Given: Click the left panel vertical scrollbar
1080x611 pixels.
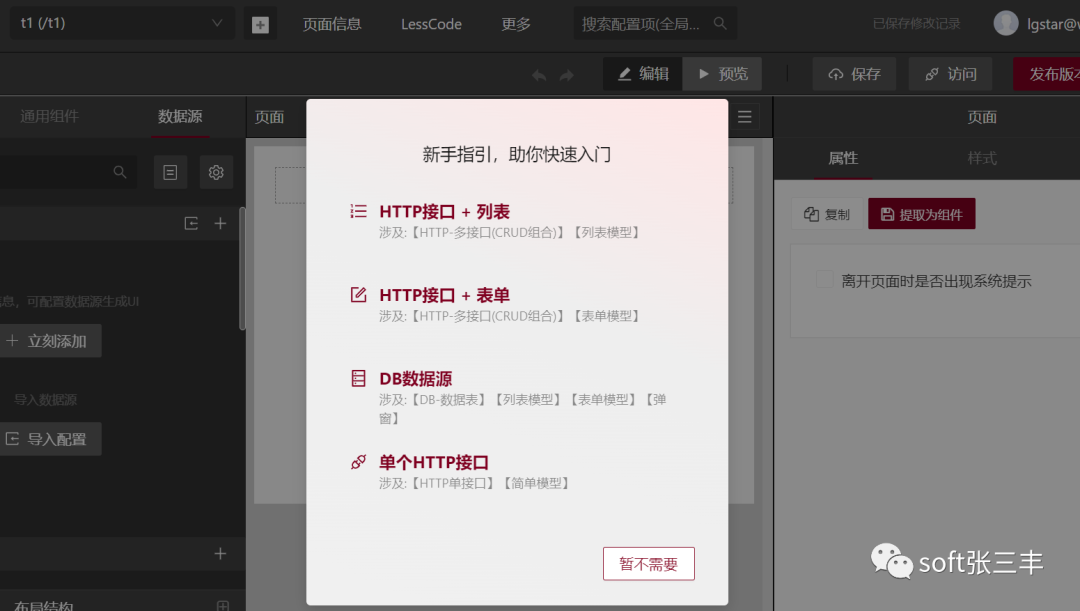Looking at the screenshot, I should (x=242, y=270).
